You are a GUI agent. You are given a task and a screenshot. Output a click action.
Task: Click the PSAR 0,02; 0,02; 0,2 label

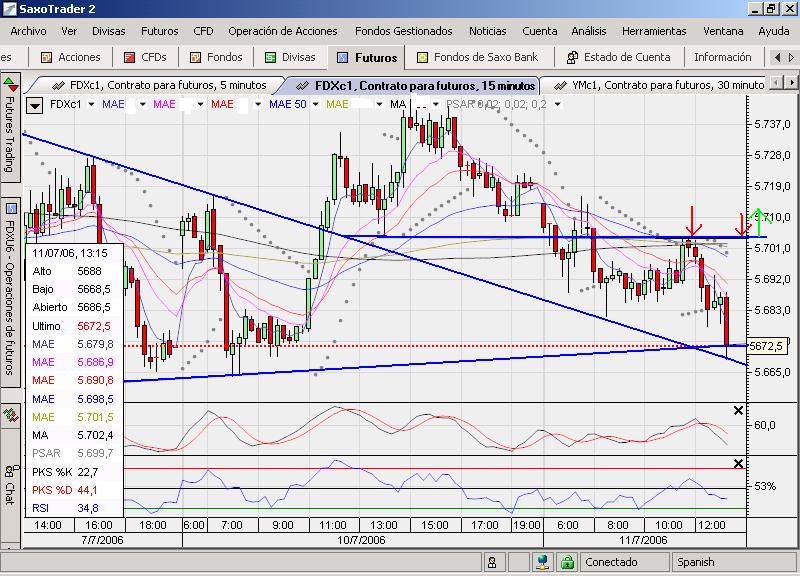click(x=496, y=105)
